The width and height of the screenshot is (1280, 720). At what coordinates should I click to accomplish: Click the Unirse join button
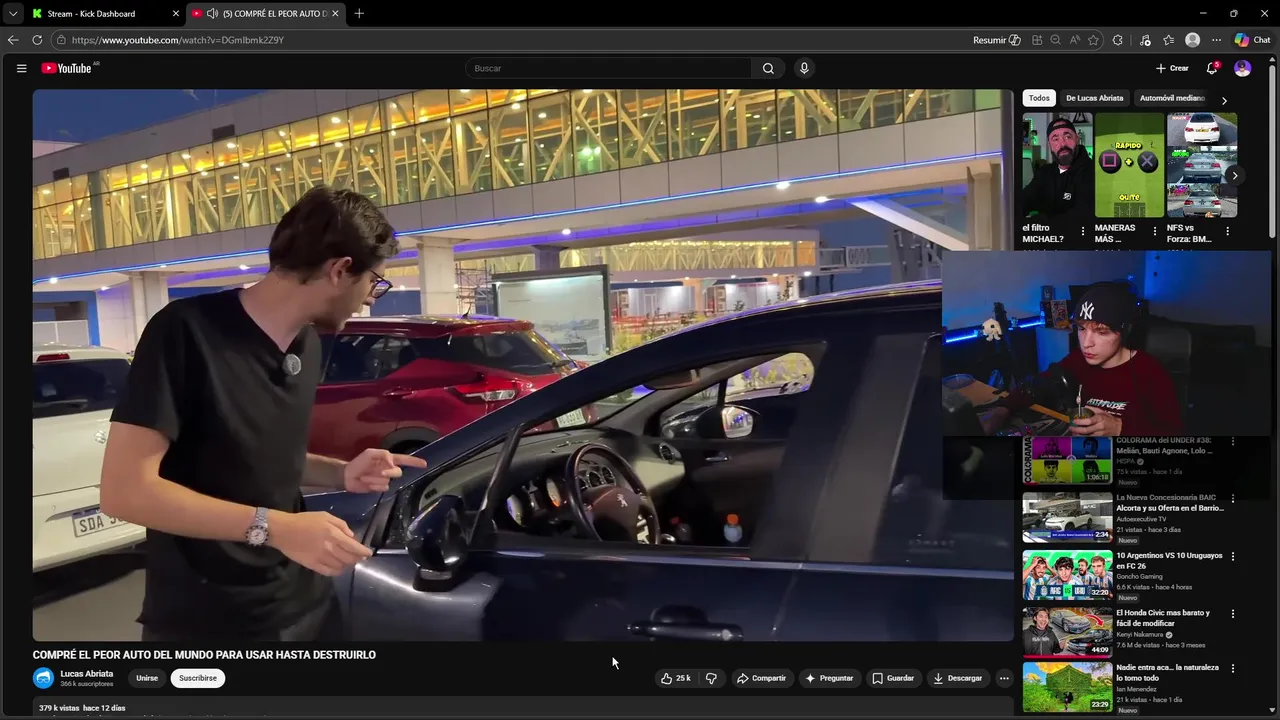pos(147,678)
